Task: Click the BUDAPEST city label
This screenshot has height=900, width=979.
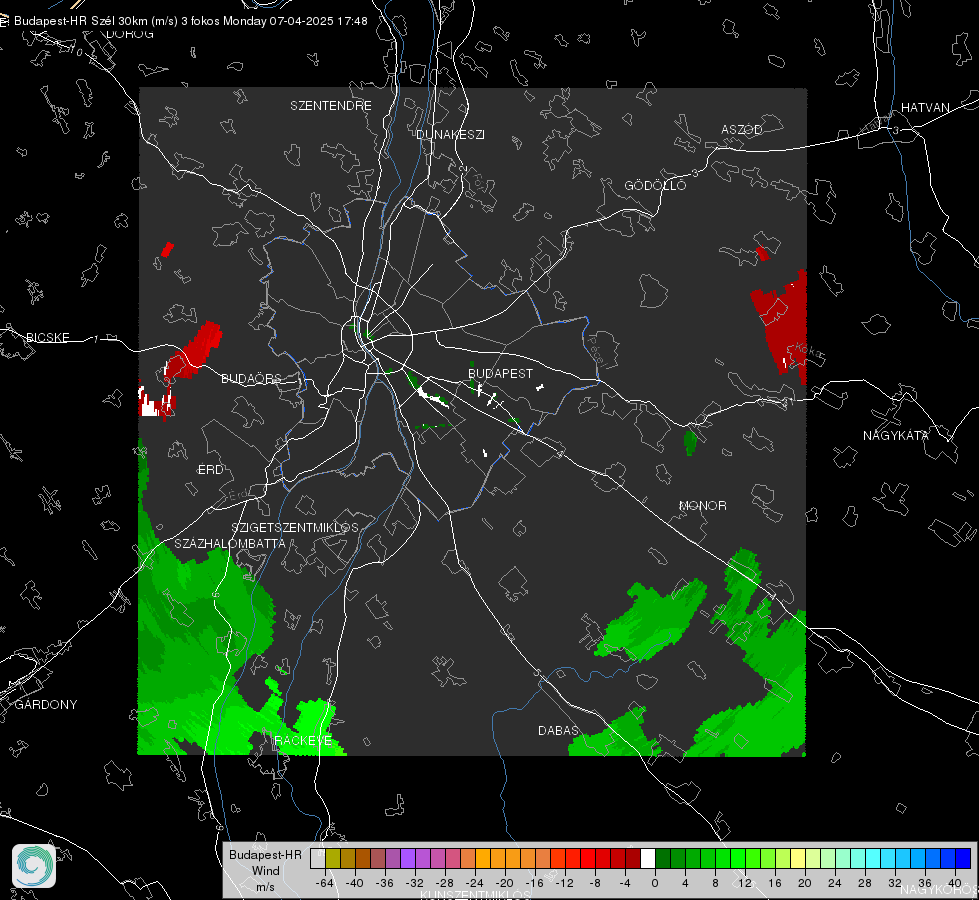Action: (x=500, y=373)
